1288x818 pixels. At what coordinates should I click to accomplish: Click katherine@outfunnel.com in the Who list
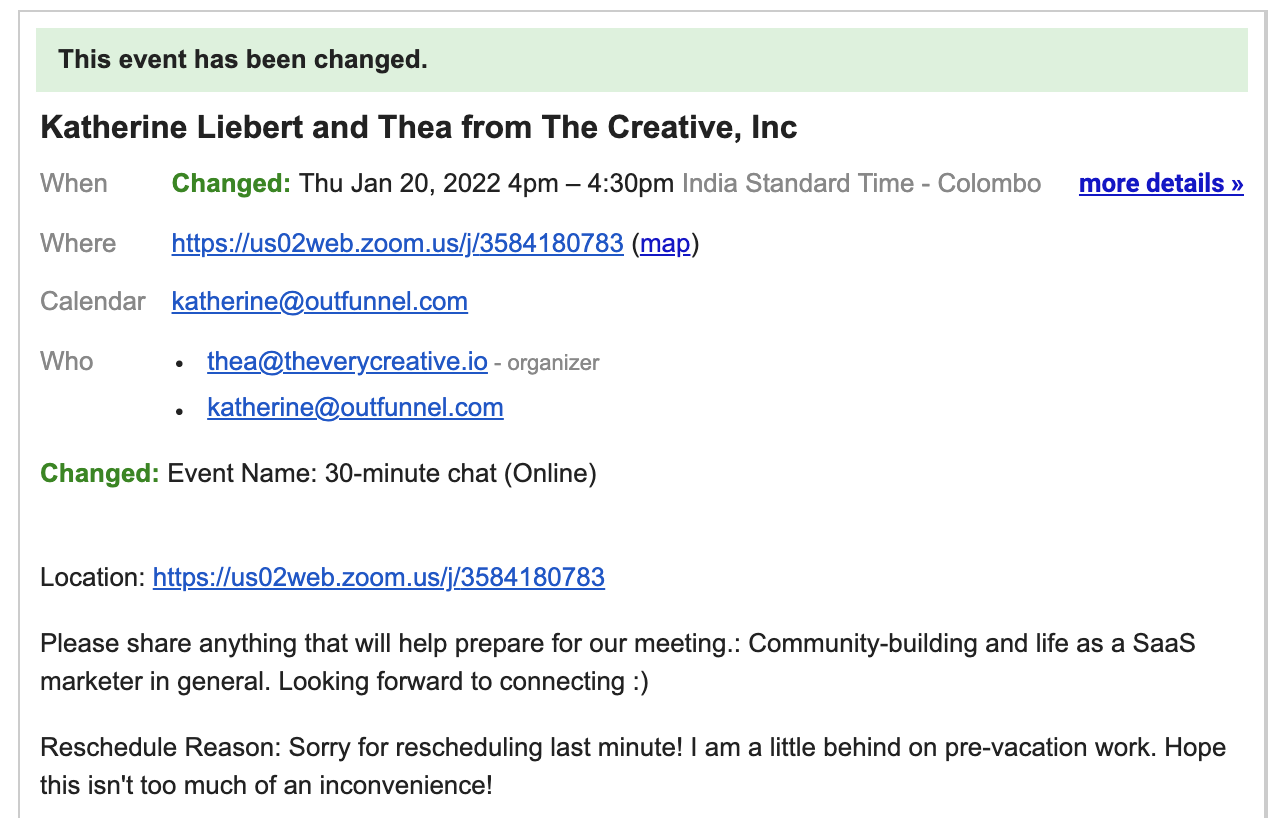[355, 407]
